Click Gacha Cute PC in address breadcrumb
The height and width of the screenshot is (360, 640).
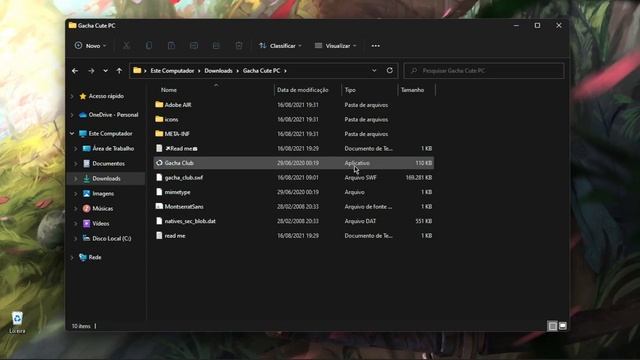tap(261, 71)
